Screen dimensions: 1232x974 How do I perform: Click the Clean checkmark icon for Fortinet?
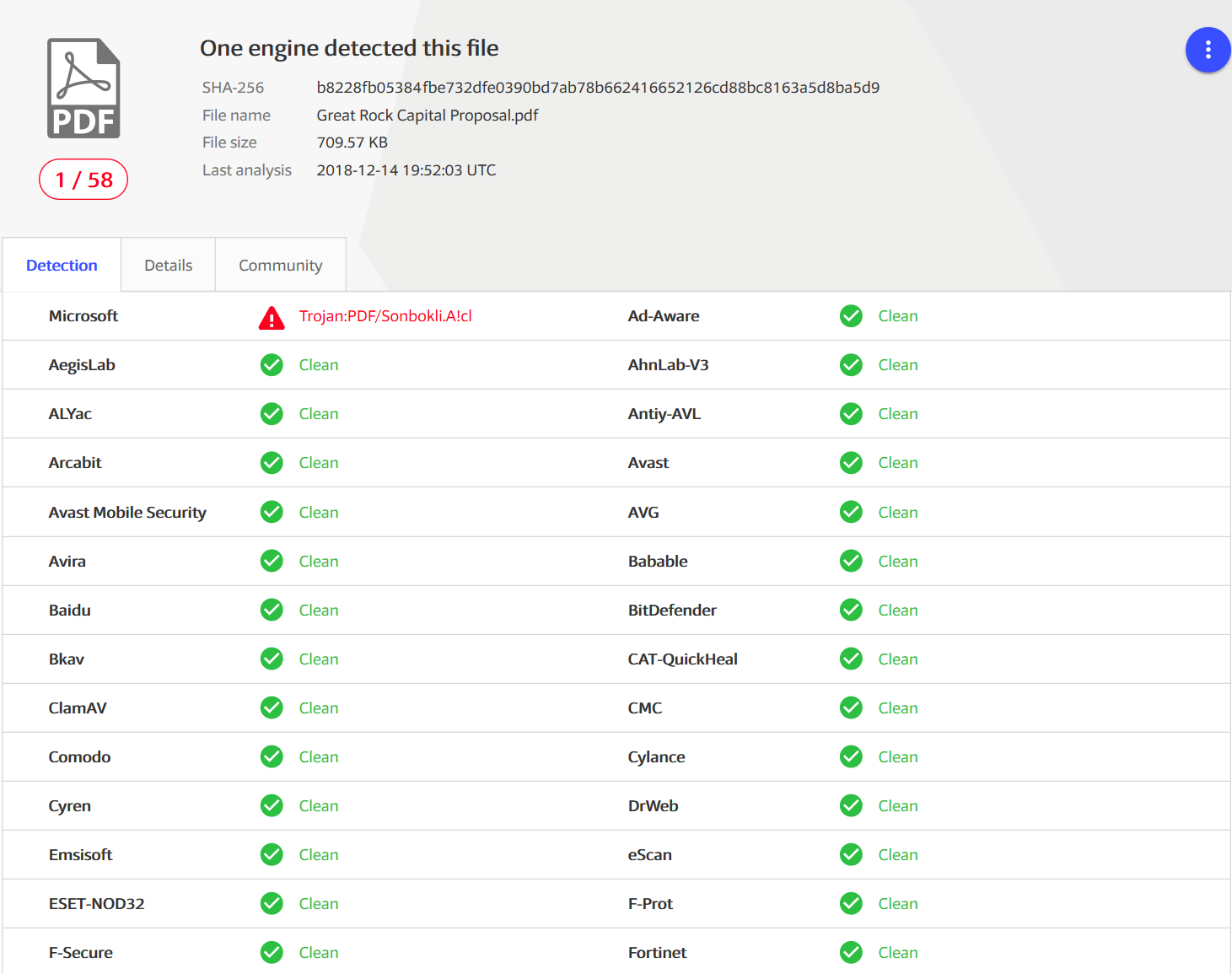point(851,952)
